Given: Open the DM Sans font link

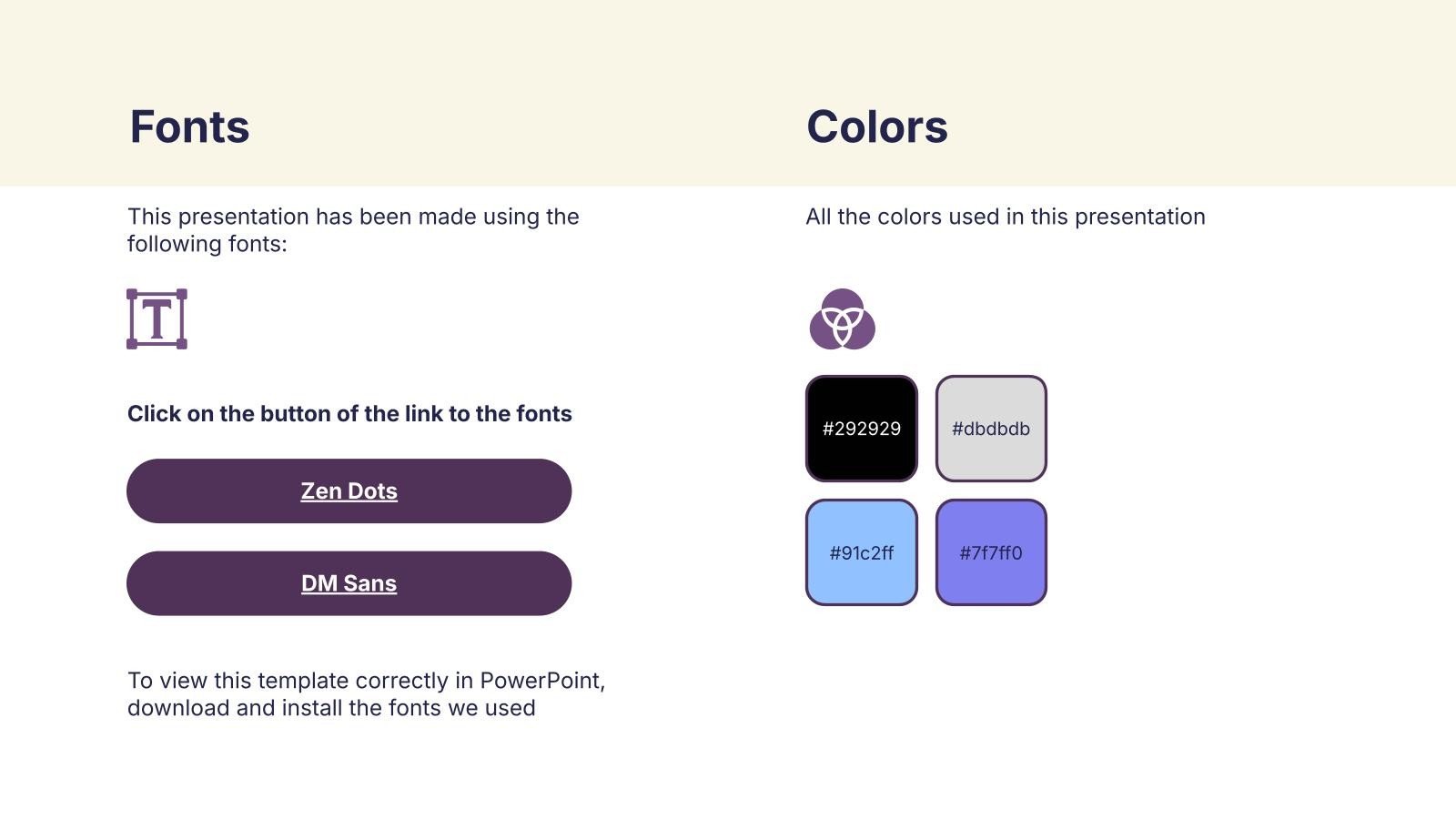Looking at the screenshot, I should (x=349, y=583).
